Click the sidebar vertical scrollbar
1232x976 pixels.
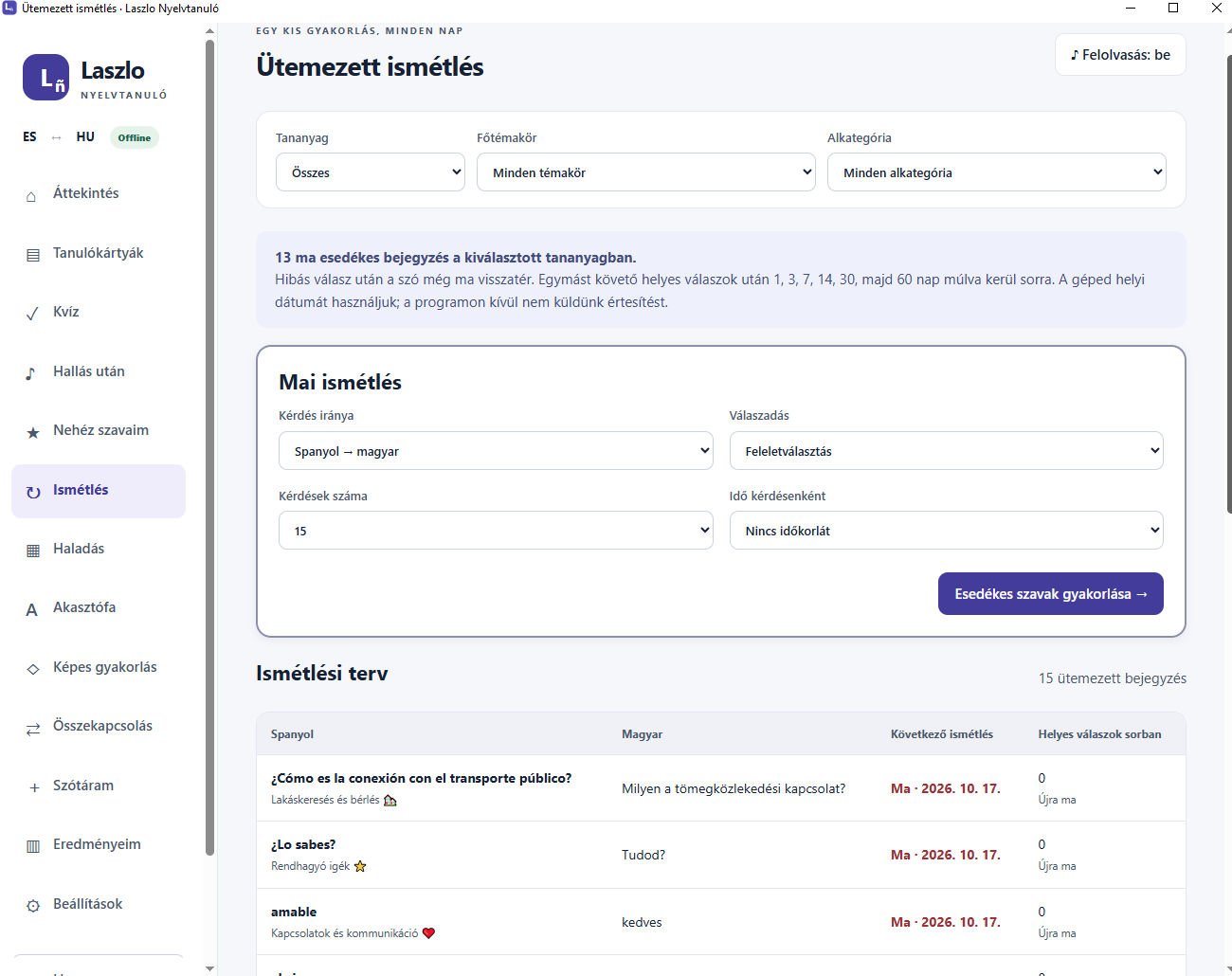tap(209, 447)
